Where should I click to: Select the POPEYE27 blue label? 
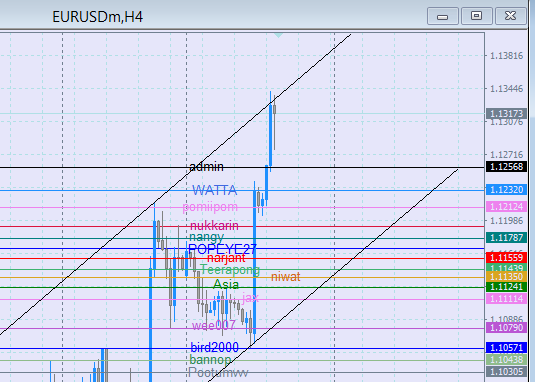pos(222,249)
